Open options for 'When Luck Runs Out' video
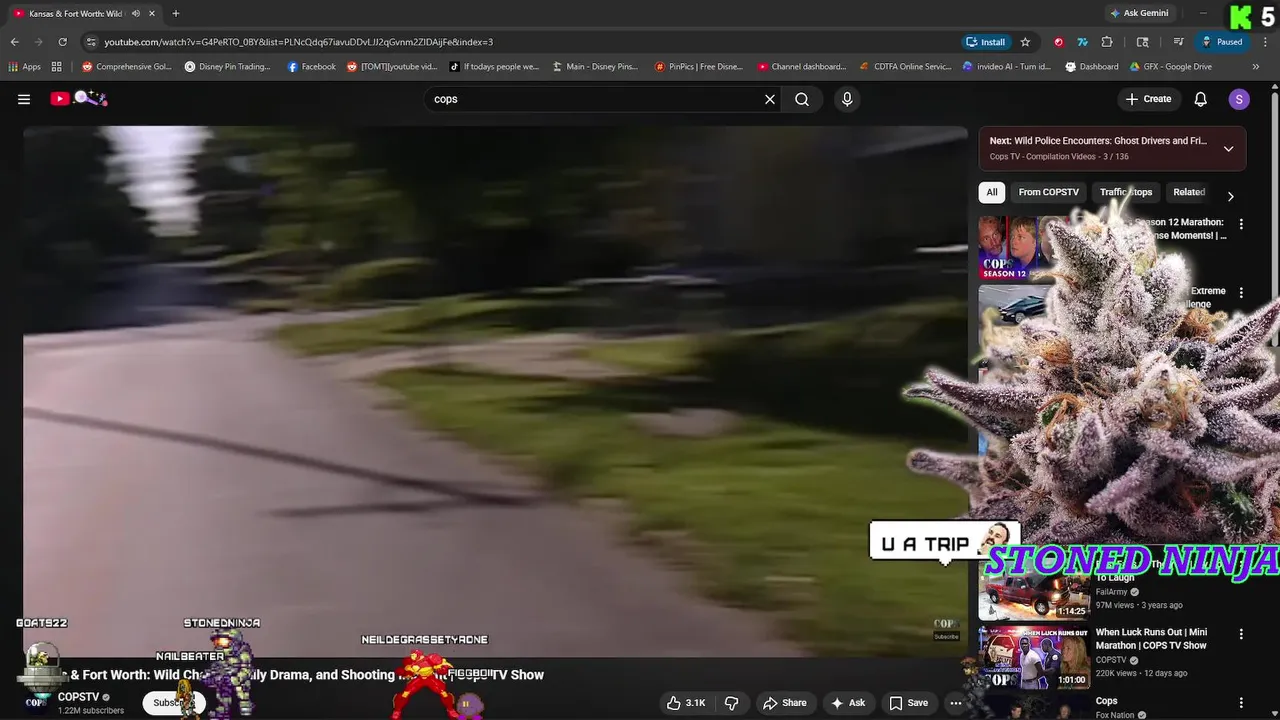Screen dimensions: 1280x720 1241,634
